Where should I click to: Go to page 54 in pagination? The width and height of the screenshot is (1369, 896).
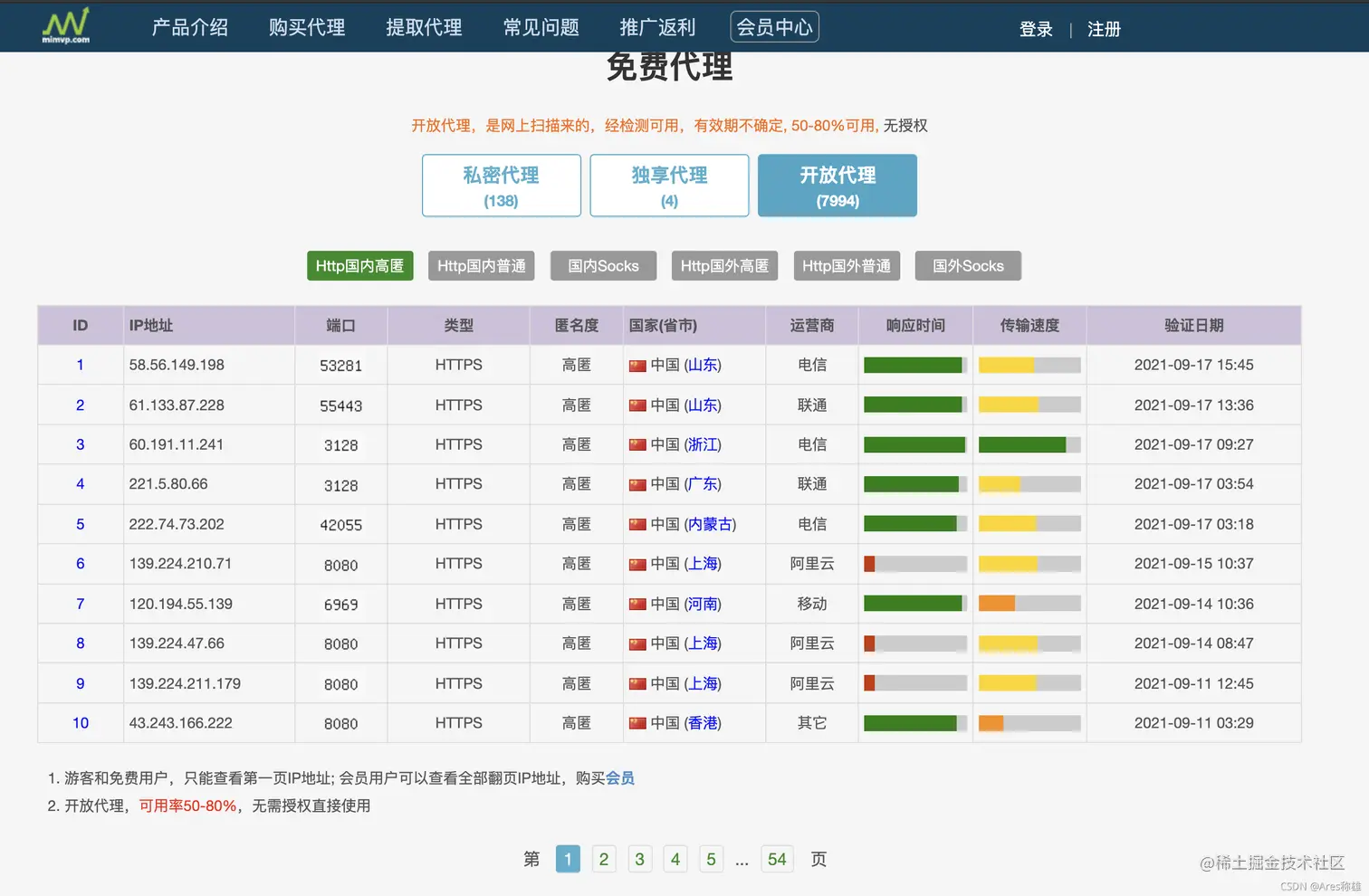point(777,859)
